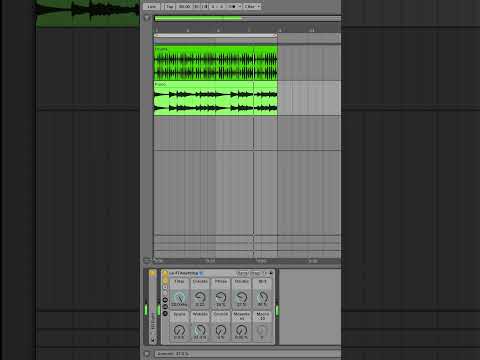Image resolution: width=480 pixels, height=360 pixels.
Task: Click the Crunch macro knob
Action: coord(221,330)
